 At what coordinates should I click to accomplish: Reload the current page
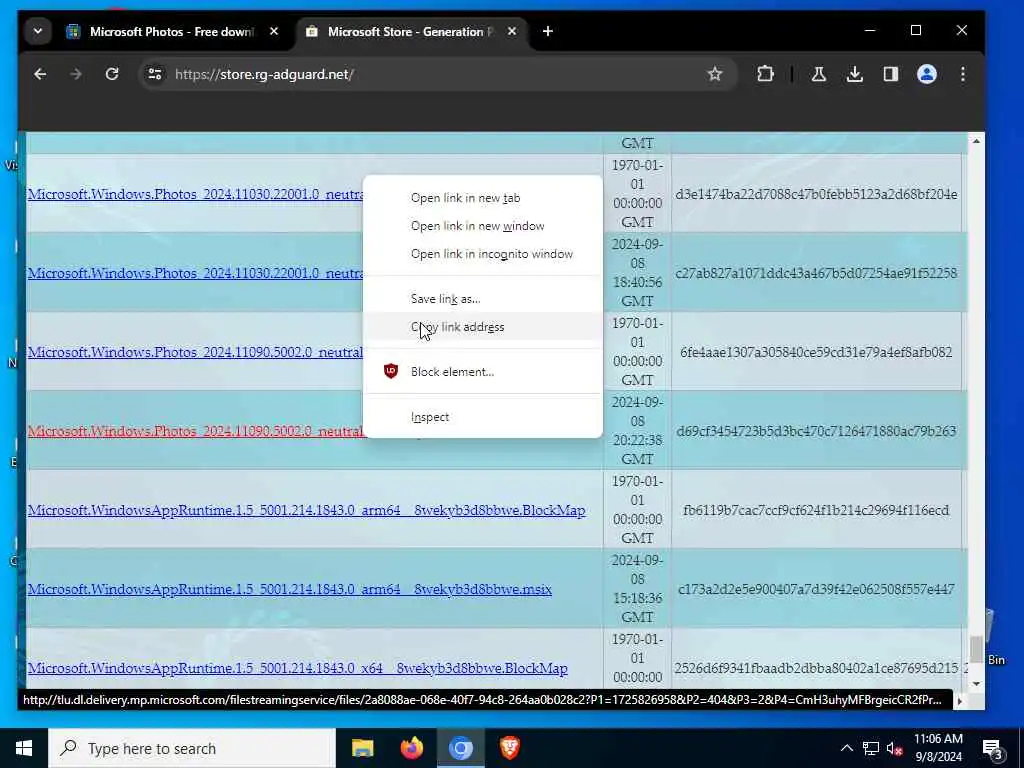tap(112, 74)
